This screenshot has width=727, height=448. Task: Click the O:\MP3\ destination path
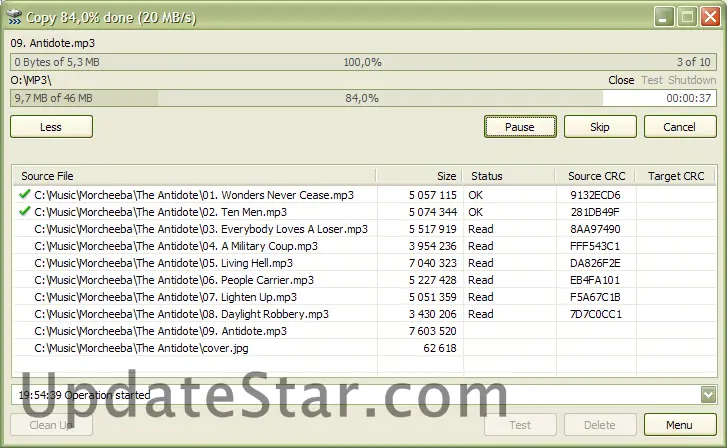31,80
